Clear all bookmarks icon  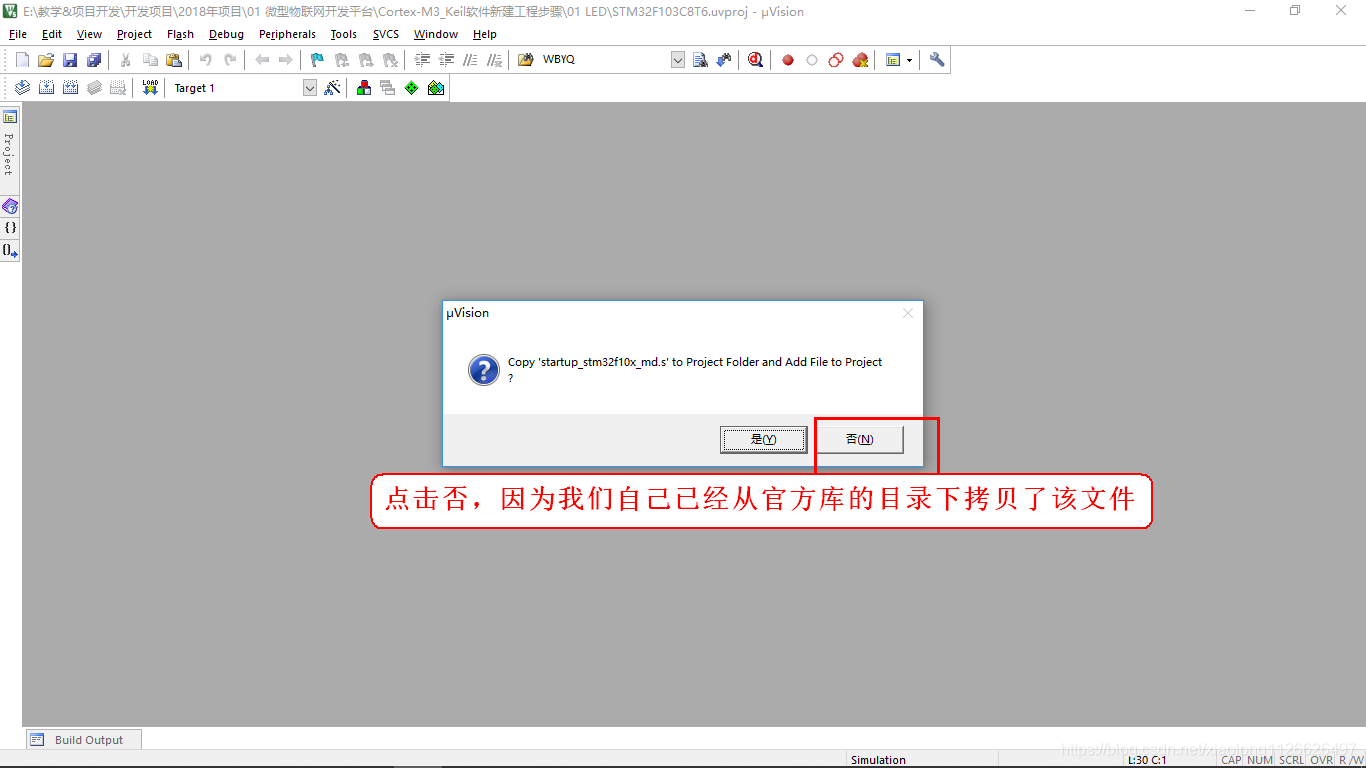[x=390, y=60]
